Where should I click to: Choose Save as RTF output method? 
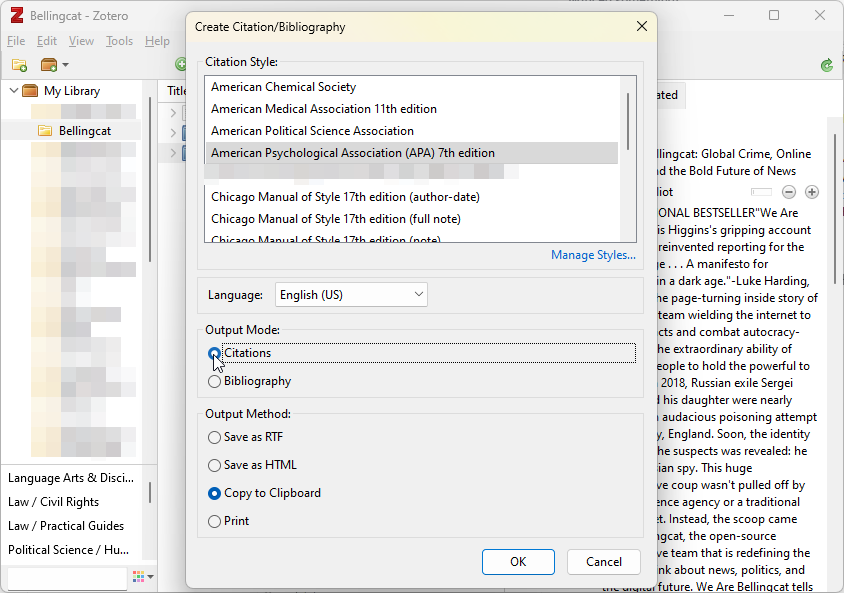click(x=214, y=437)
